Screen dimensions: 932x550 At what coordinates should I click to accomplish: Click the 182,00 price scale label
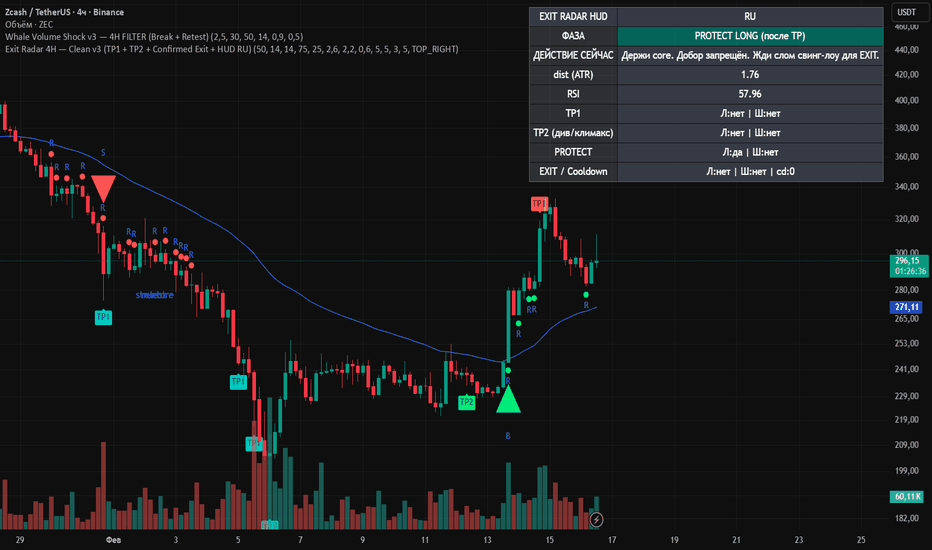pos(907,518)
